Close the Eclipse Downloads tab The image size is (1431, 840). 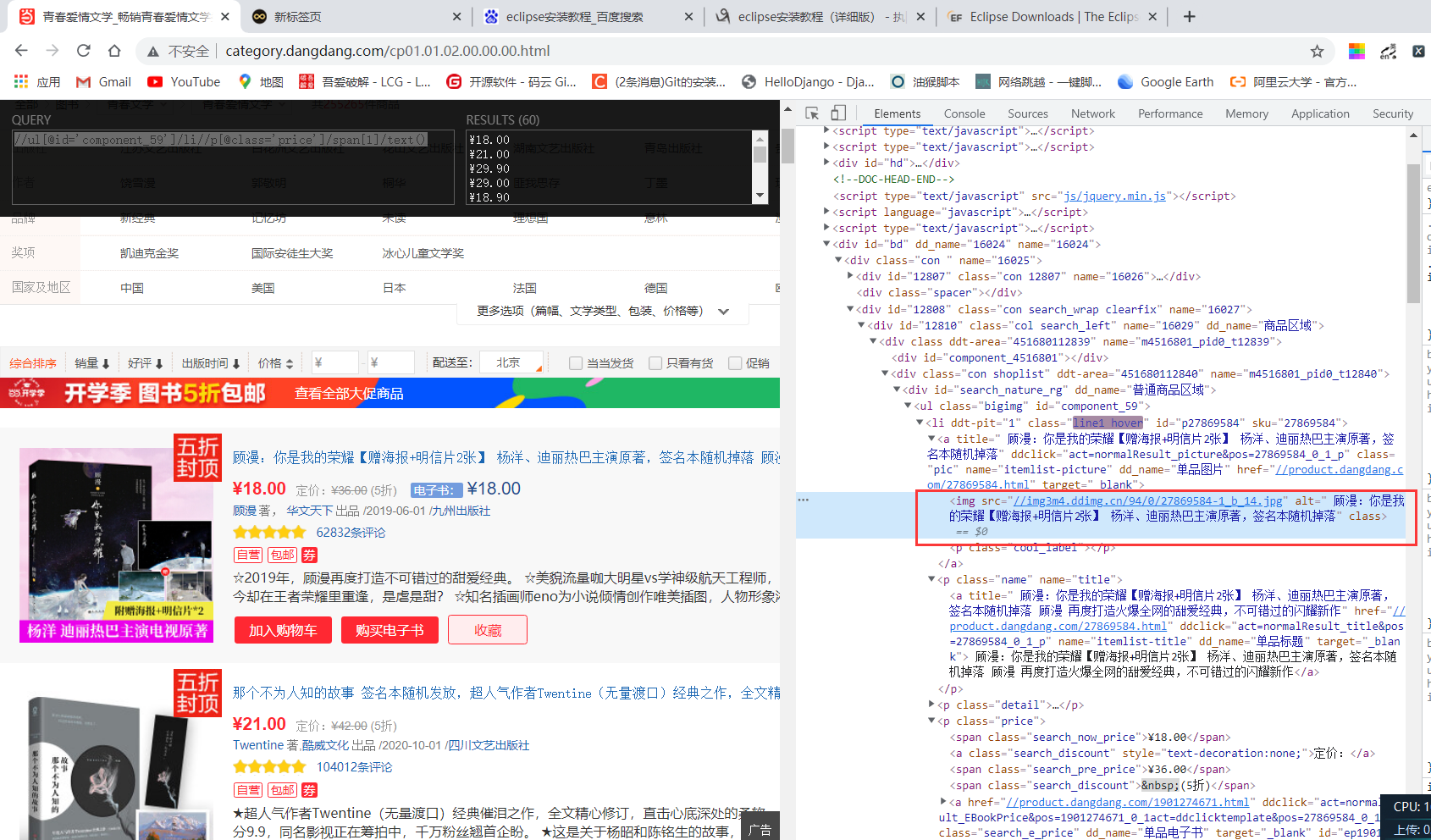[1152, 17]
